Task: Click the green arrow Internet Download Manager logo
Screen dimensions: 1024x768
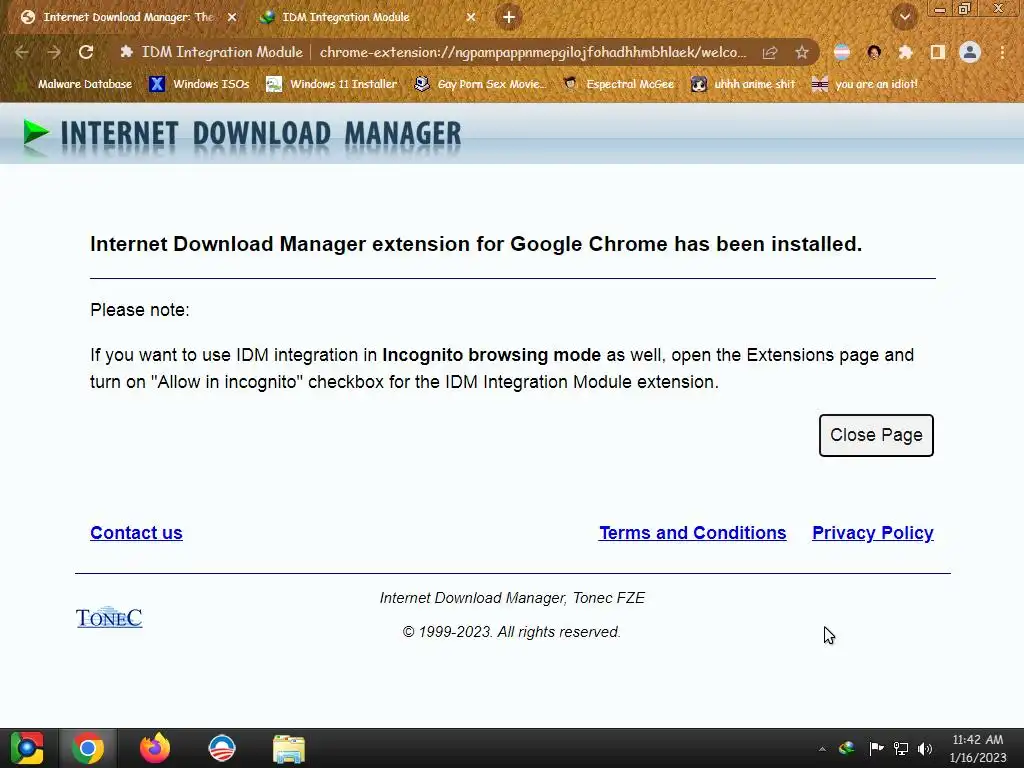Action: pos(36,133)
